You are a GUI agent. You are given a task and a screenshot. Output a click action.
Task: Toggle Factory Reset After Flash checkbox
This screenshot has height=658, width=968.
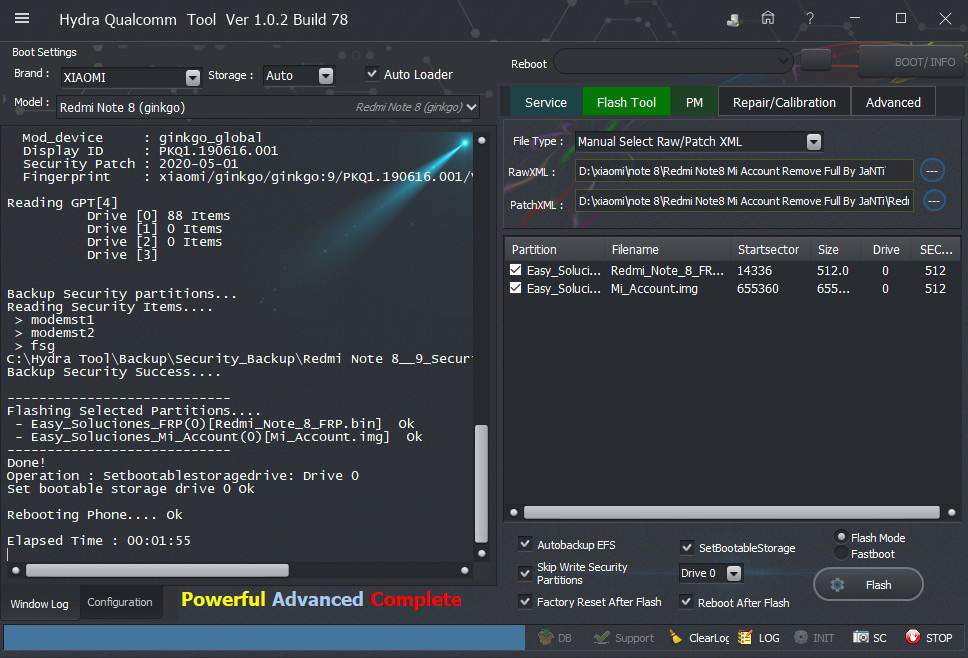click(x=525, y=601)
